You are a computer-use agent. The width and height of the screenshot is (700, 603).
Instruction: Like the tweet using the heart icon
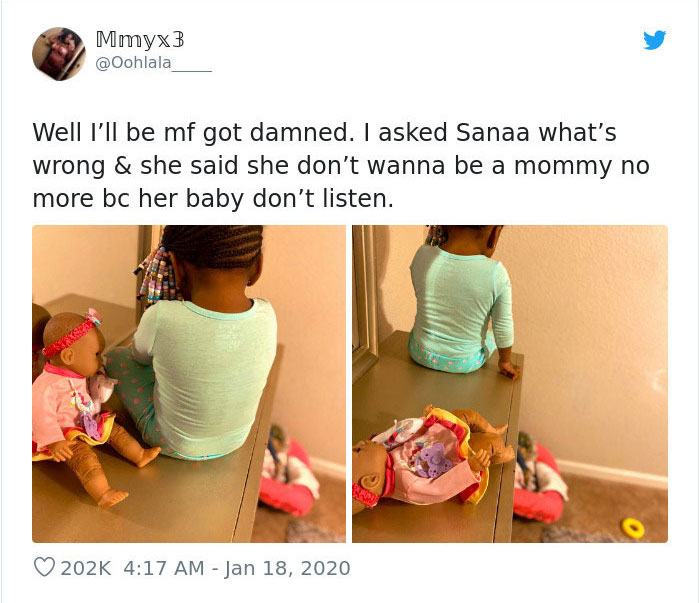tap(44, 567)
